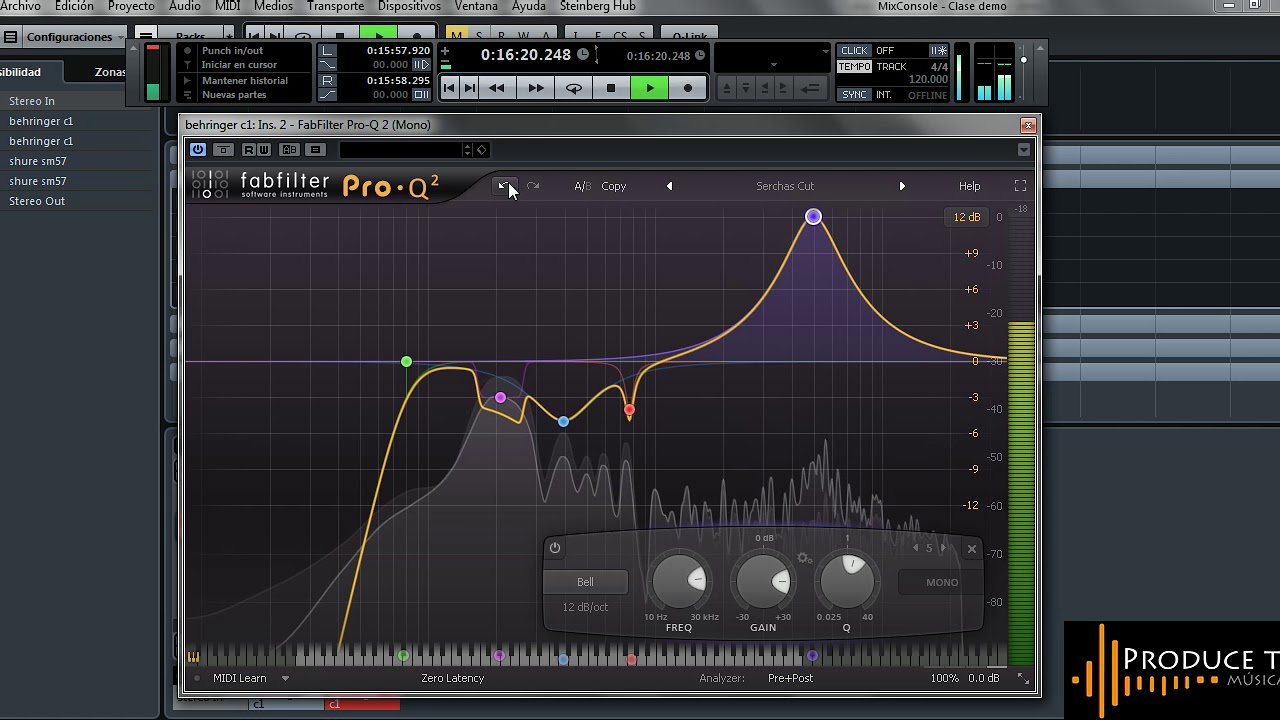Switch plugin A/B settings comparison

pos(289,150)
